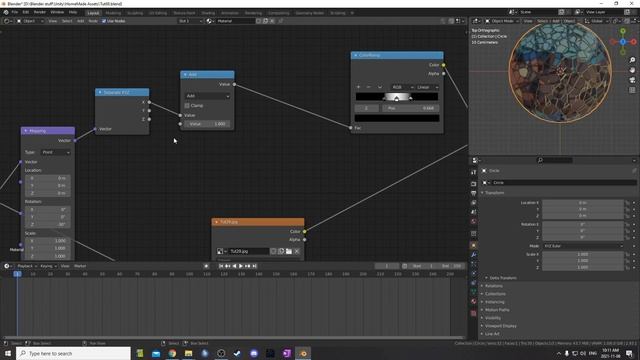Open the World properties tab icon
The width and height of the screenshot is (640, 360).
[x=473, y=222]
